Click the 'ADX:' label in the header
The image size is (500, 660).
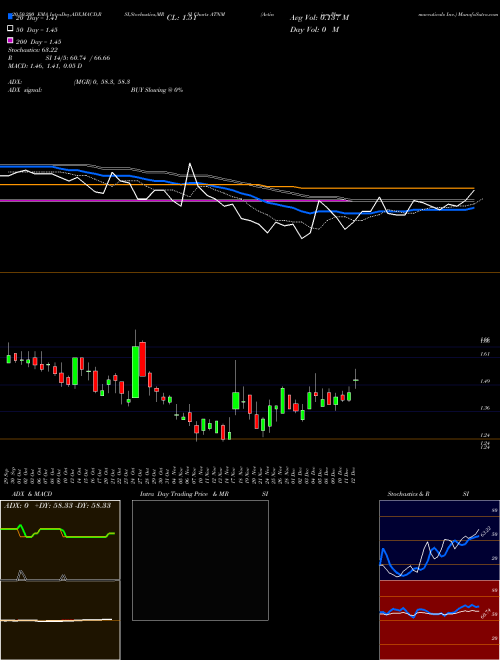(x=15, y=82)
